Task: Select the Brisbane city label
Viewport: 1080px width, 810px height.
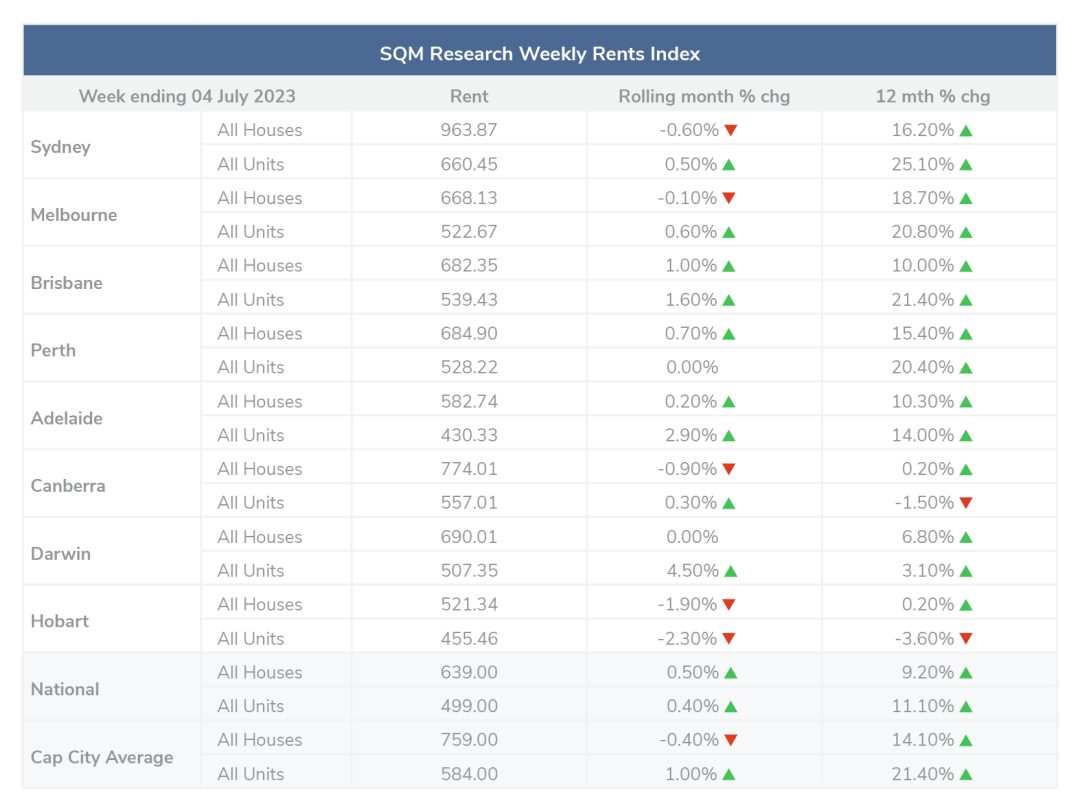Action: click(x=67, y=283)
